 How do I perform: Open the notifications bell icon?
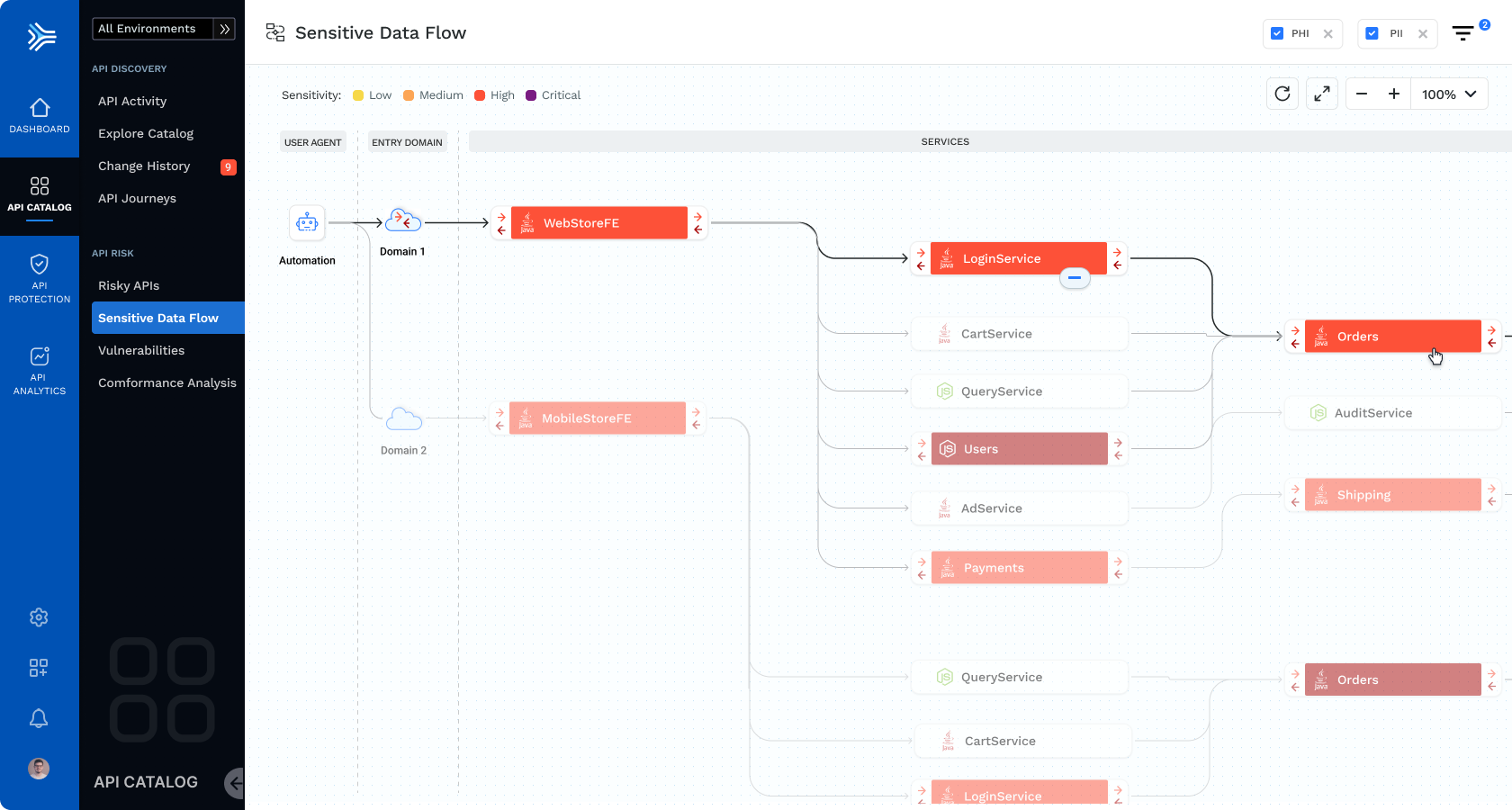click(39, 718)
